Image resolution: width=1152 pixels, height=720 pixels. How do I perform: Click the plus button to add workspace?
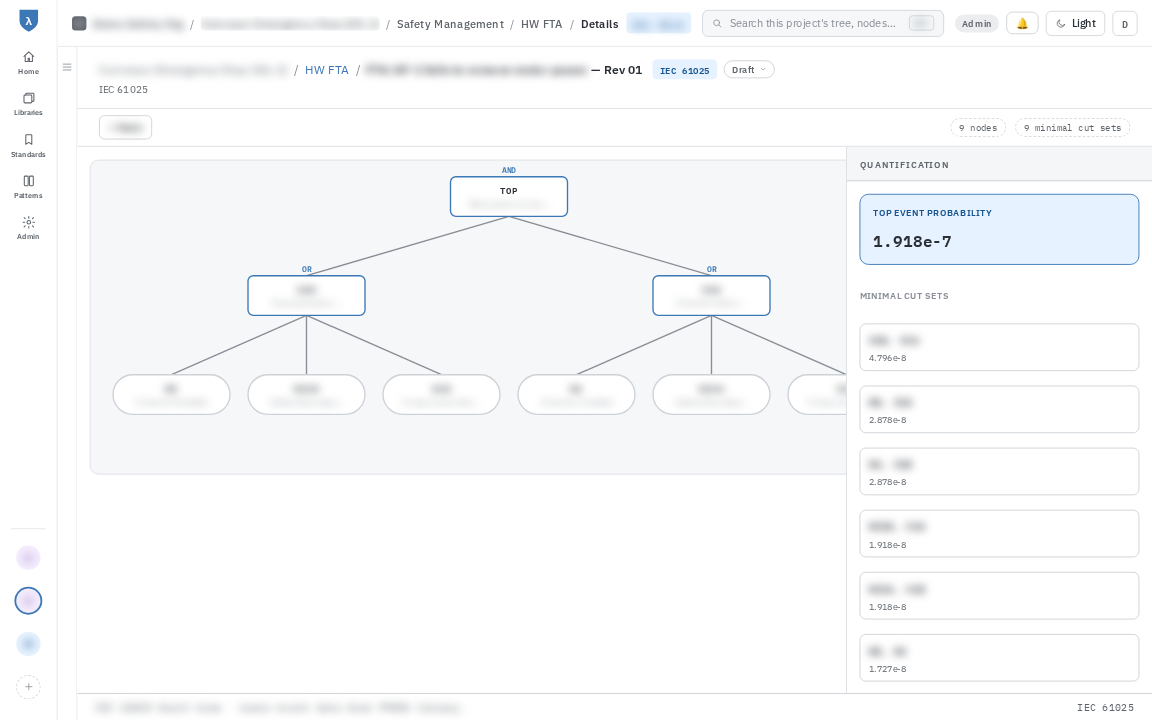tap(28, 687)
